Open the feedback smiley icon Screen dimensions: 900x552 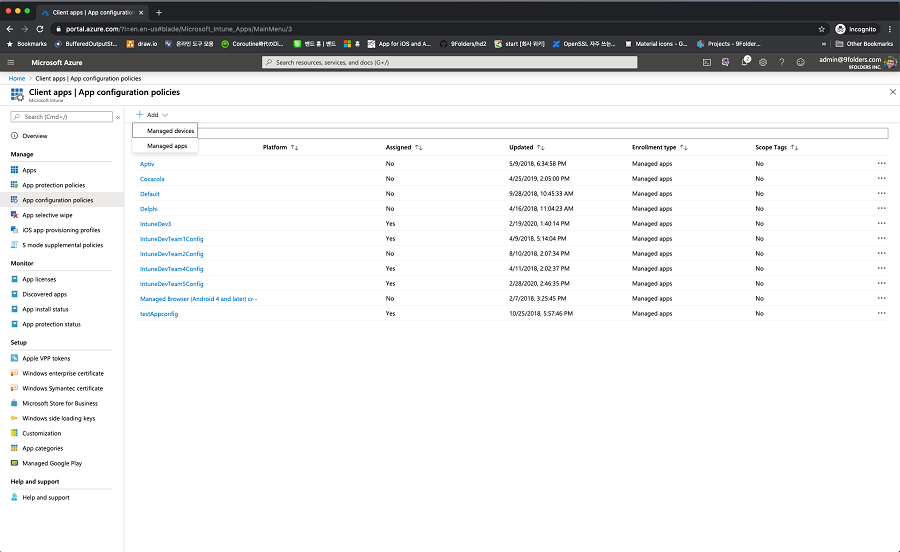(800, 63)
